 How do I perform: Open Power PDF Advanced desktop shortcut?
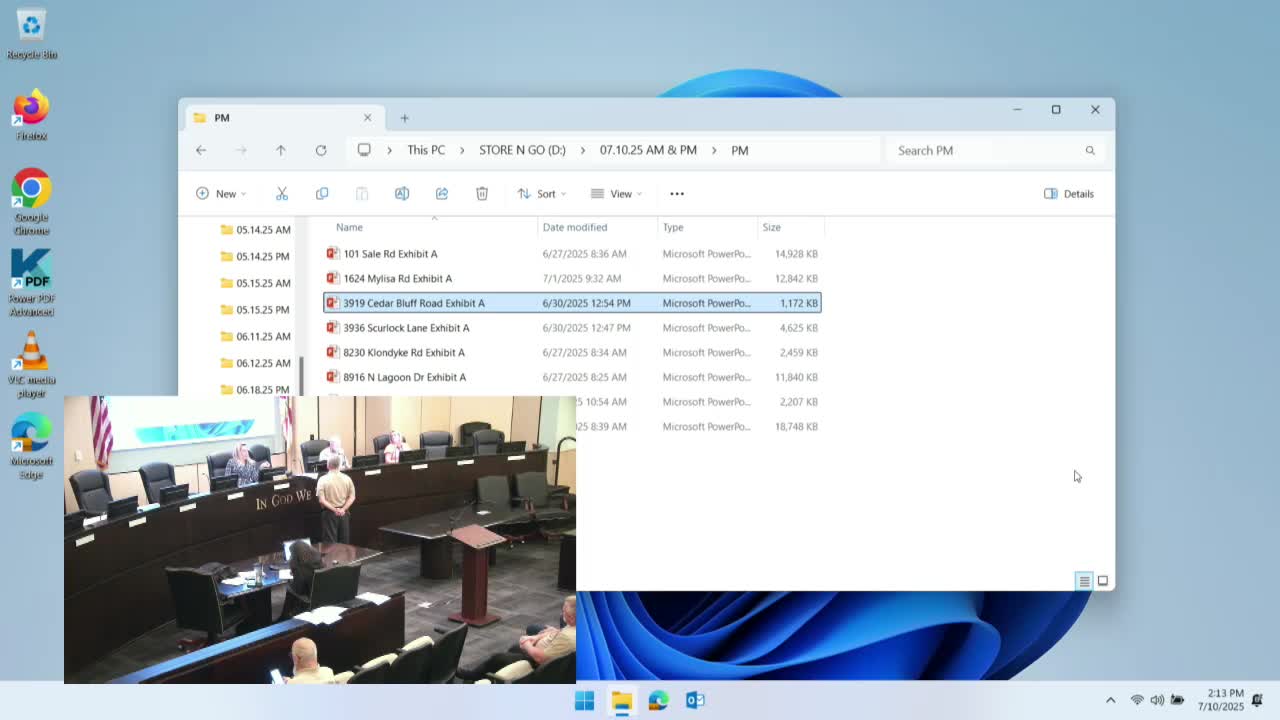(x=31, y=283)
